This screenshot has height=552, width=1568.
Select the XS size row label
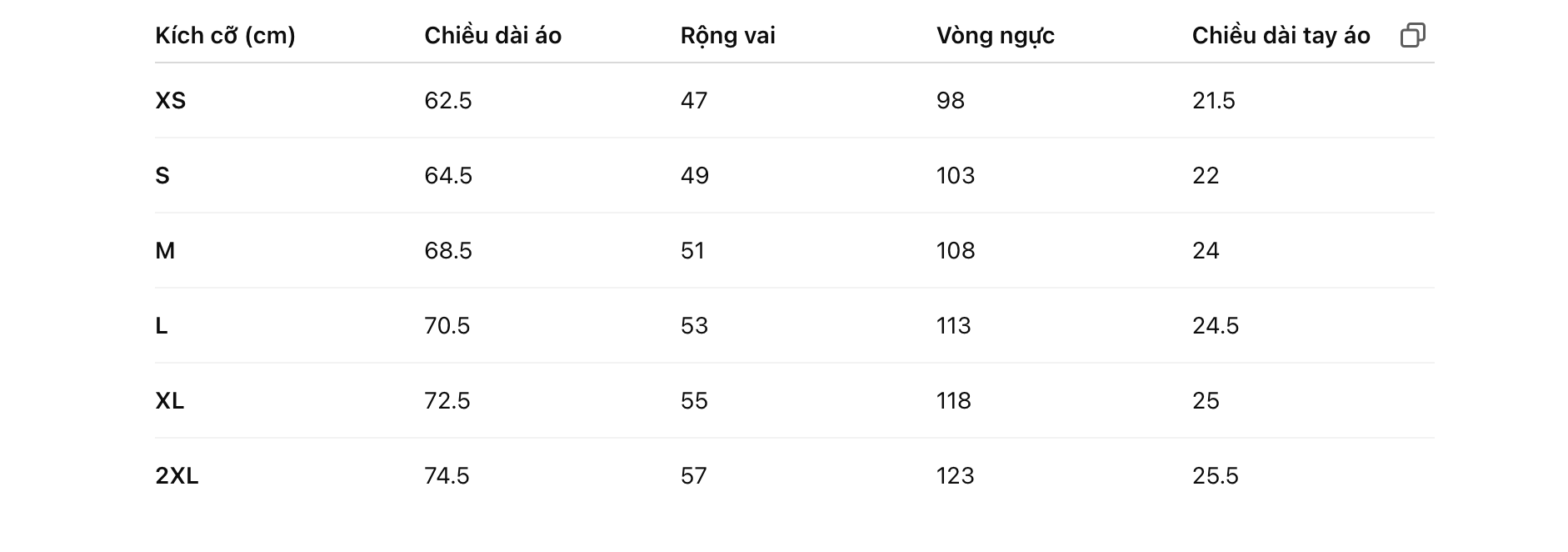(170, 101)
